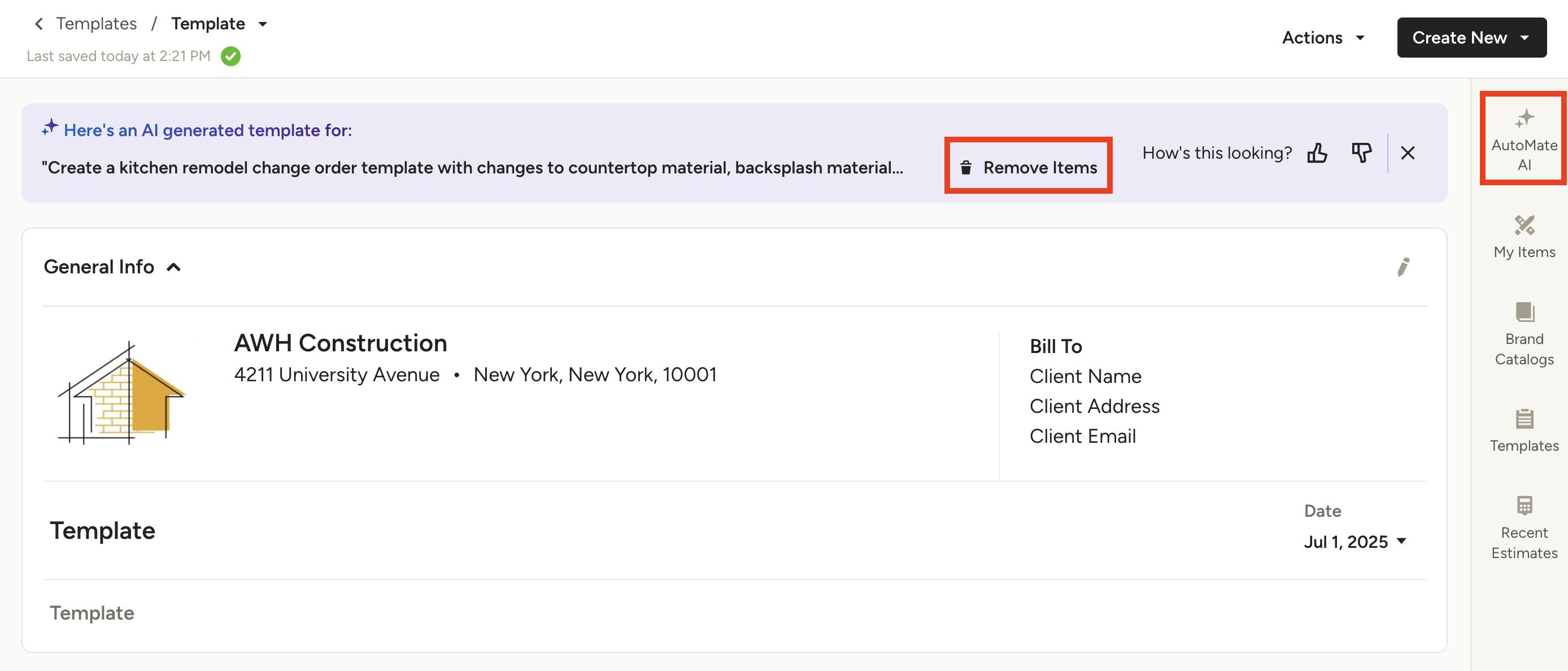
Task: Click the Date label above date picker
Action: pos(1322,511)
